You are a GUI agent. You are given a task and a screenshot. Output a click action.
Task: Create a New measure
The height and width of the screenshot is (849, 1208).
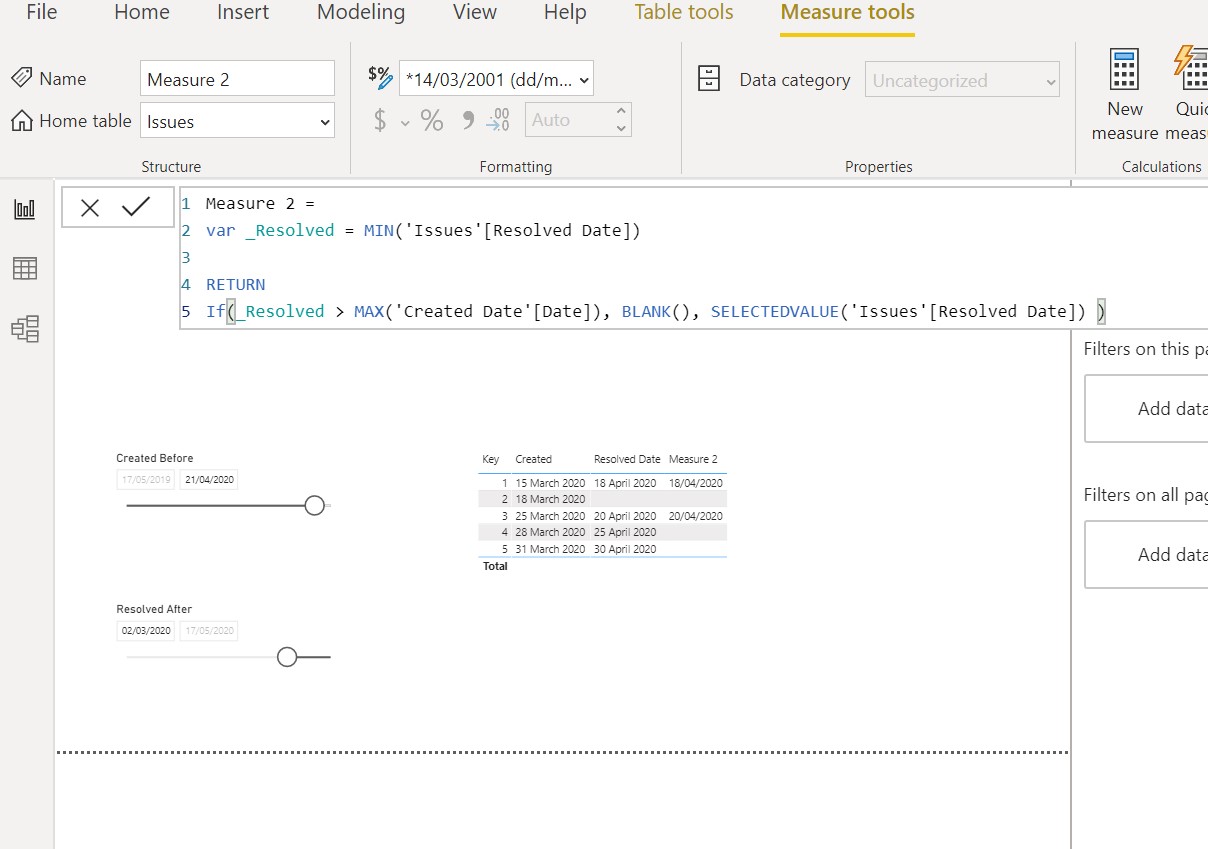point(1125,93)
